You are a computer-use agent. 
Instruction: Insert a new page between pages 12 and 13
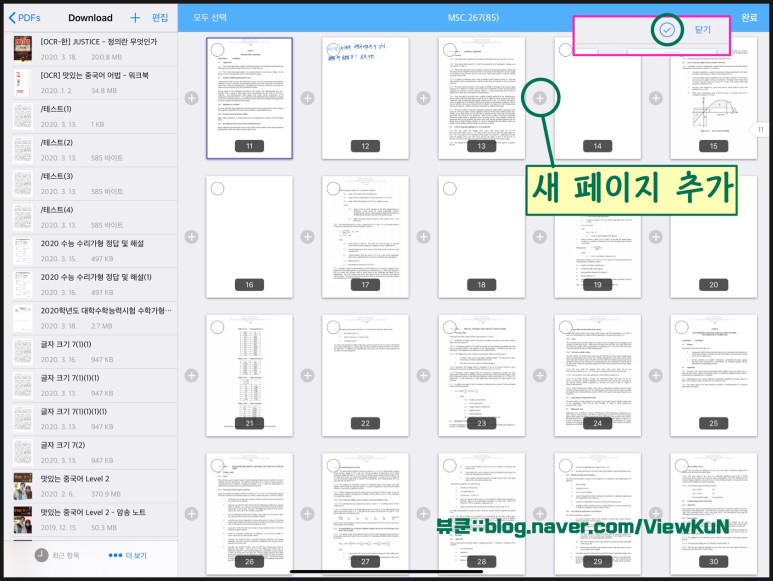[x=423, y=98]
